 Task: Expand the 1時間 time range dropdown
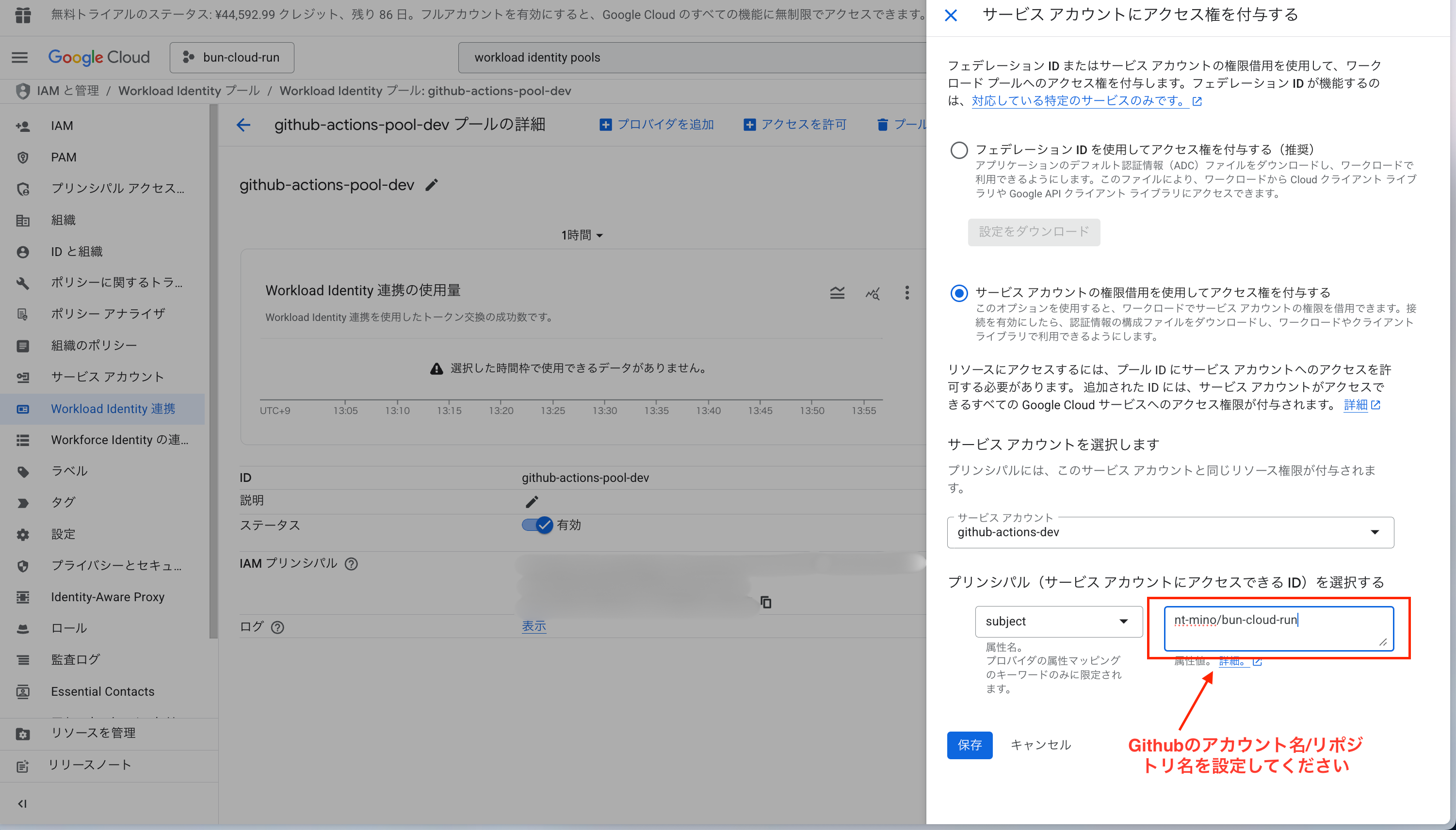(x=582, y=235)
